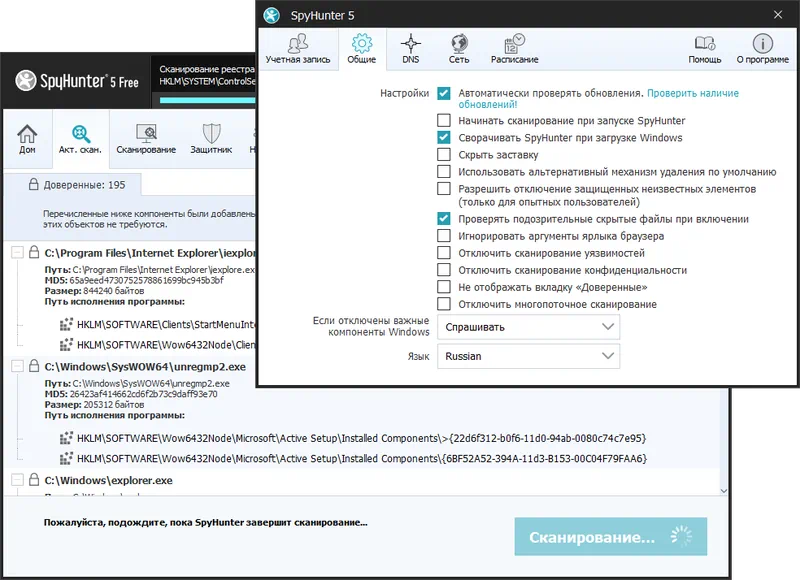
Task: Open the Язык Russian language dropdown
Action: tap(529, 356)
